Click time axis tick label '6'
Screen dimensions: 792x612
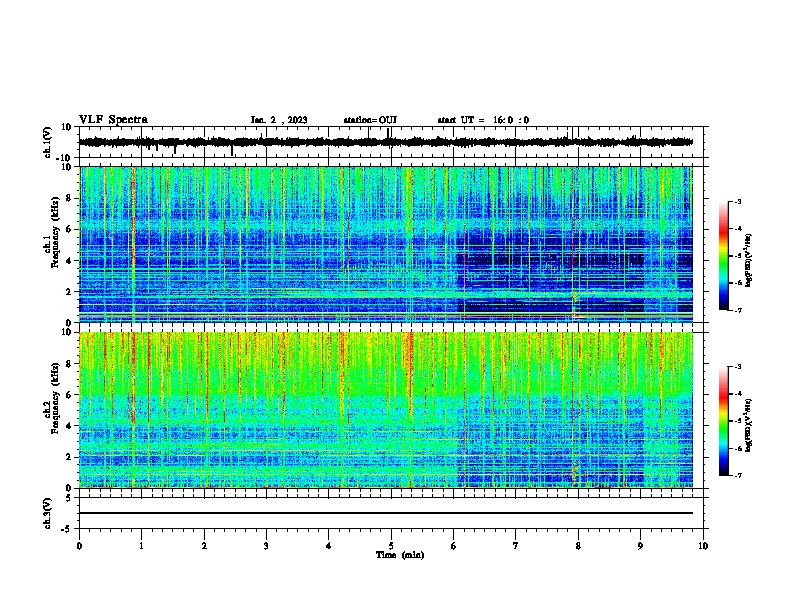[x=454, y=546]
